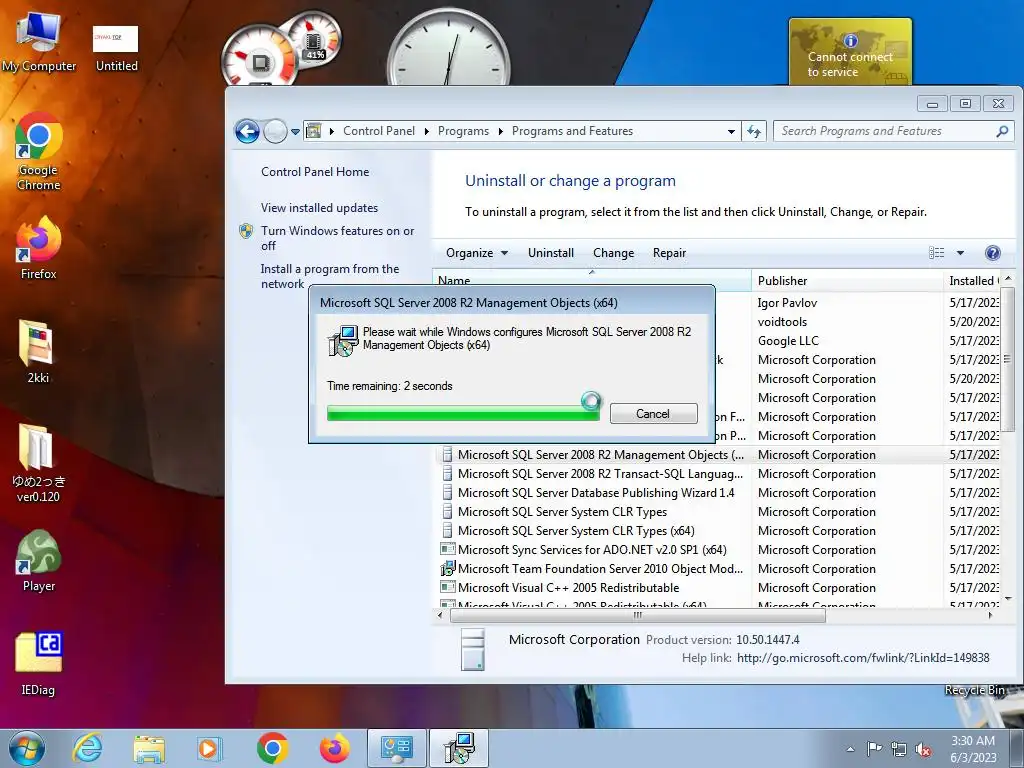Select Microsoft SQL Server System CLR Types (x64)

575,531
